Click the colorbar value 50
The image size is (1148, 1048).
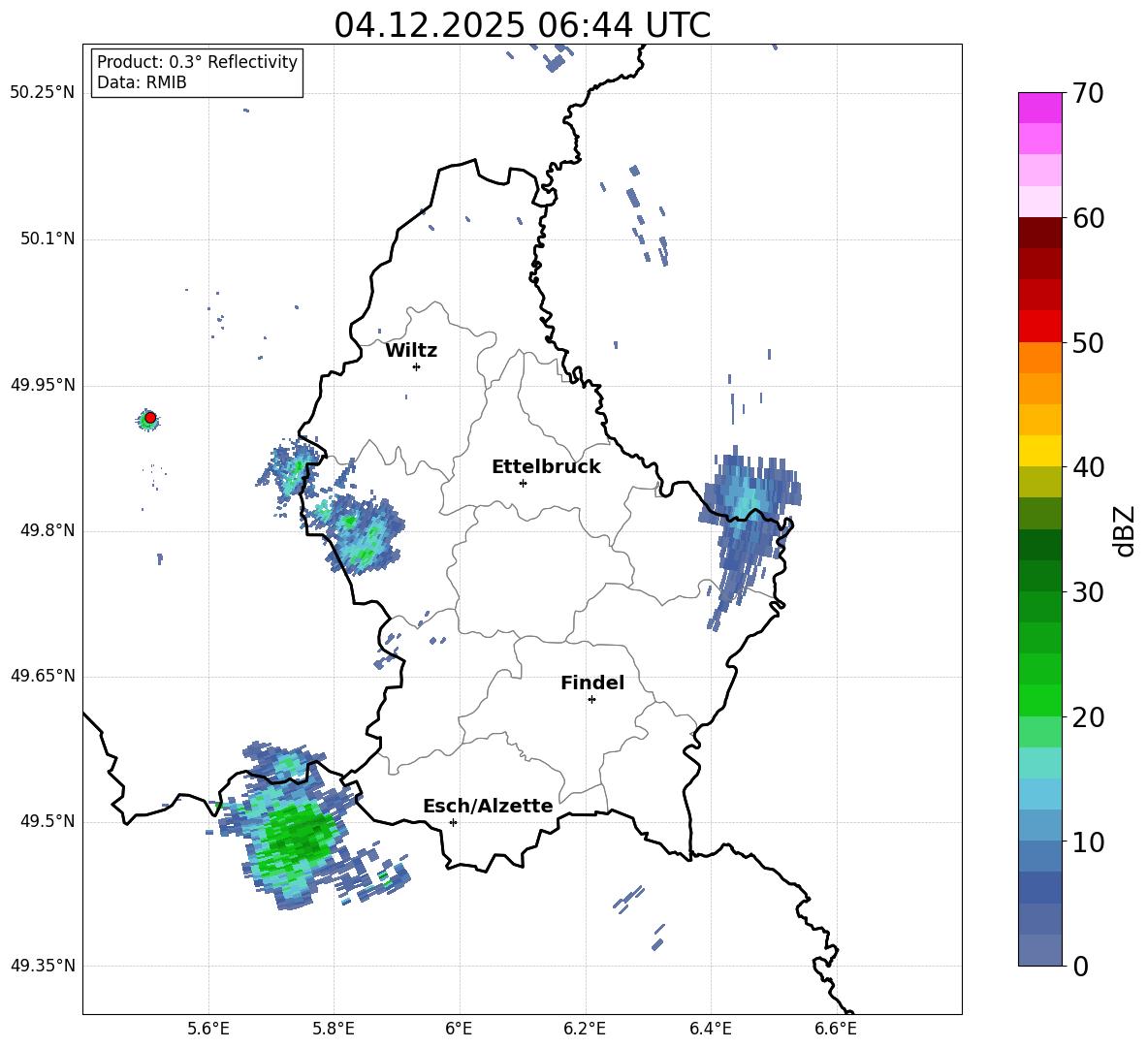(x=1088, y=342)
